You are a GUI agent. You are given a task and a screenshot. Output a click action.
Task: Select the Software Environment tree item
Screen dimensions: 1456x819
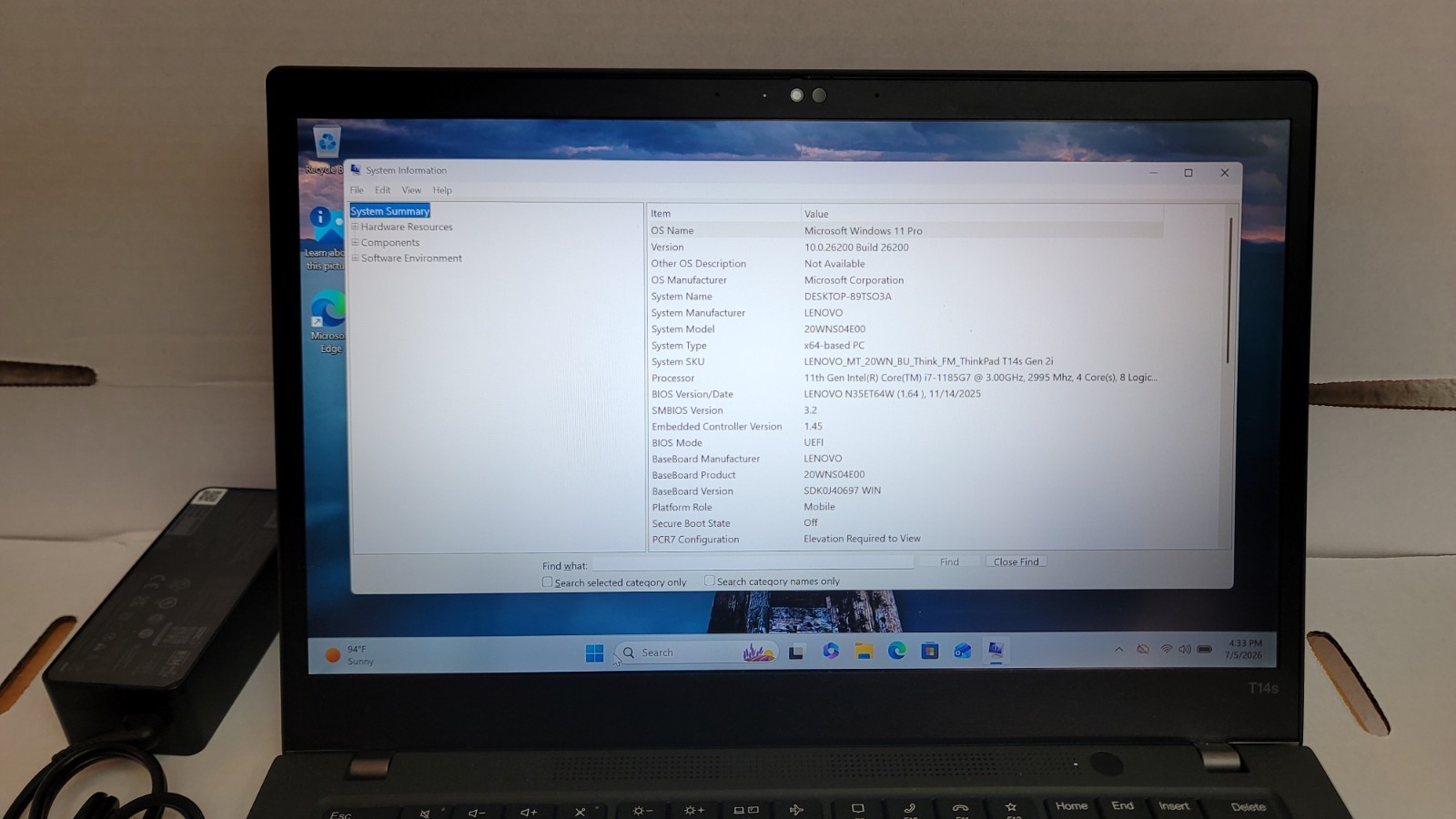coord(411,258)
